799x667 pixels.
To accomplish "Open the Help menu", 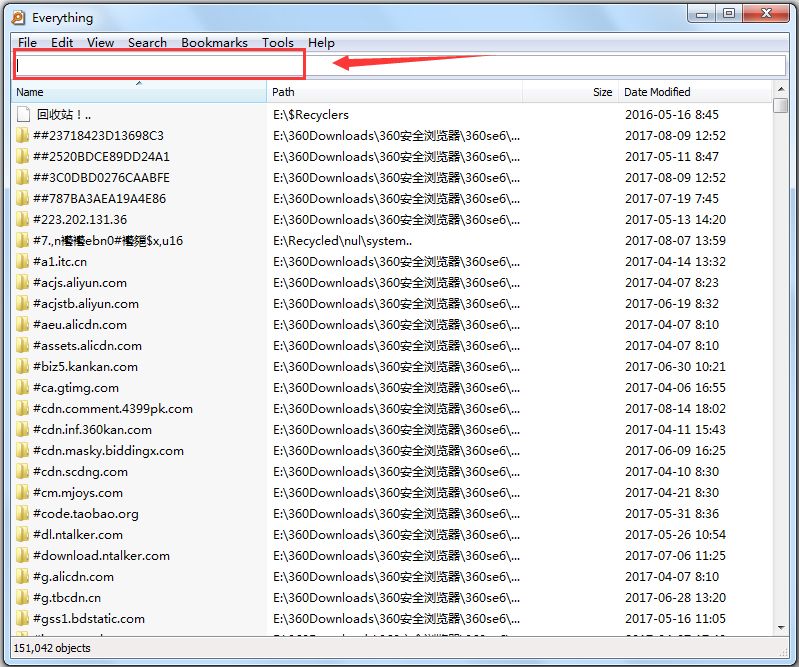I will pyautogui.click(x=321, y=43).
